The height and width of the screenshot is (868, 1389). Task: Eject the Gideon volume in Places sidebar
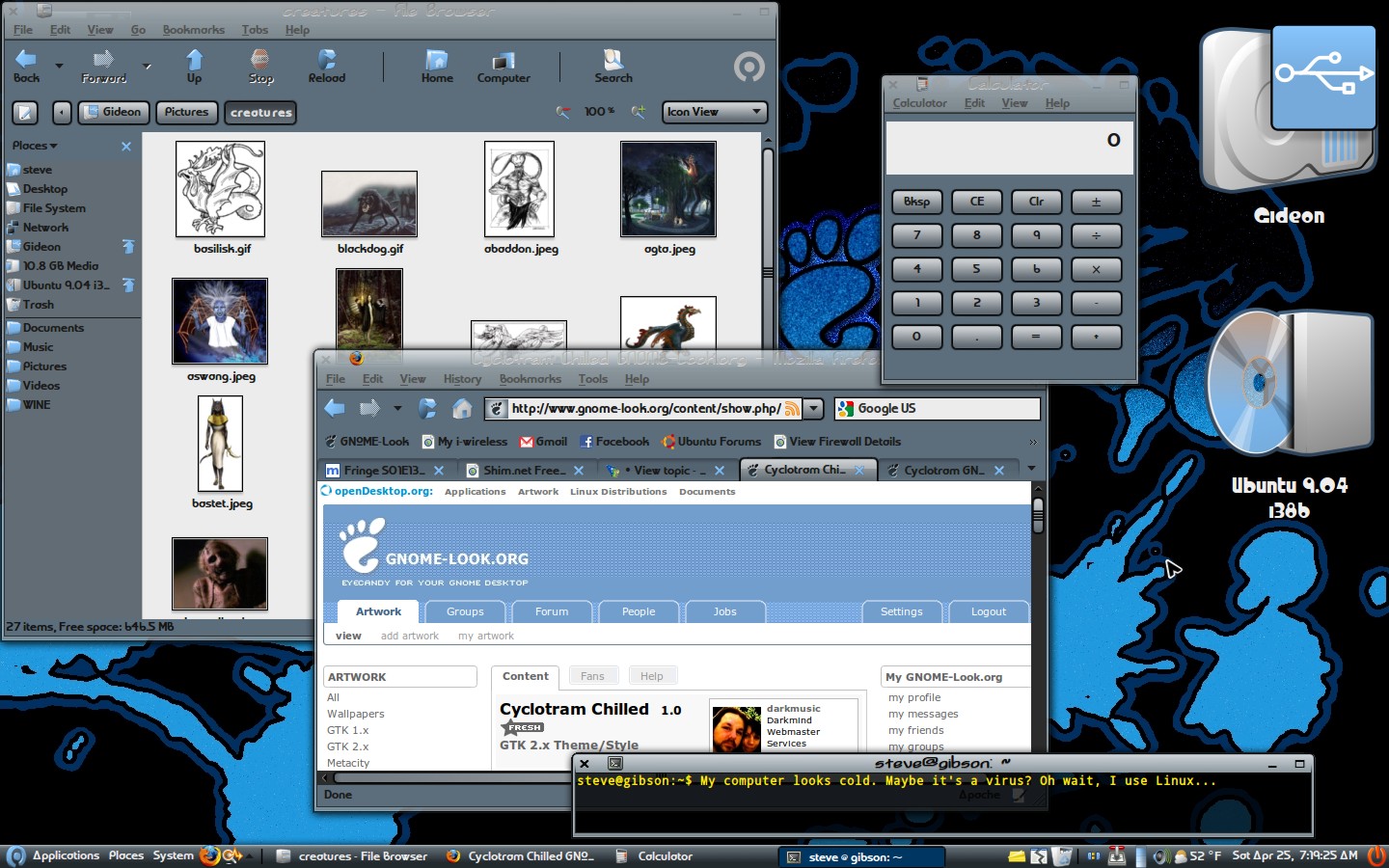click(128, 247)
